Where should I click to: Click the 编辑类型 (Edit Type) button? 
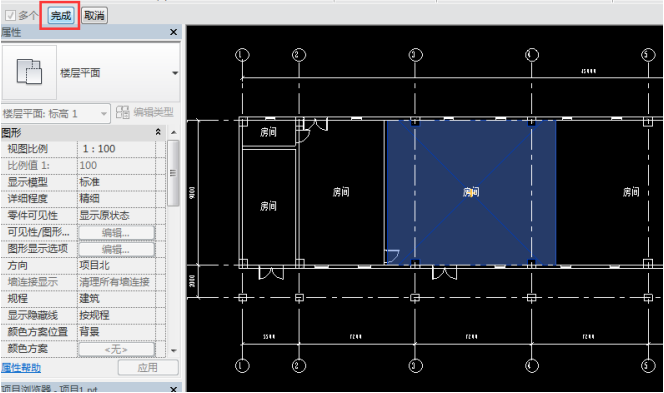pyautogui.click(x=145, y=112)
